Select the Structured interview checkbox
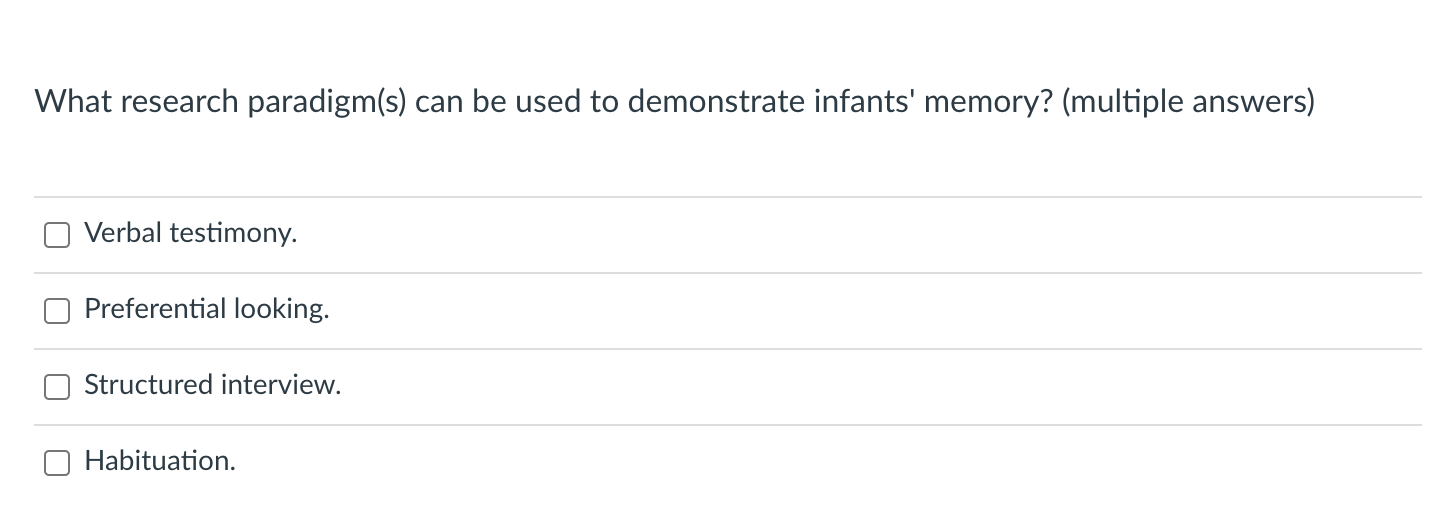 57,387
